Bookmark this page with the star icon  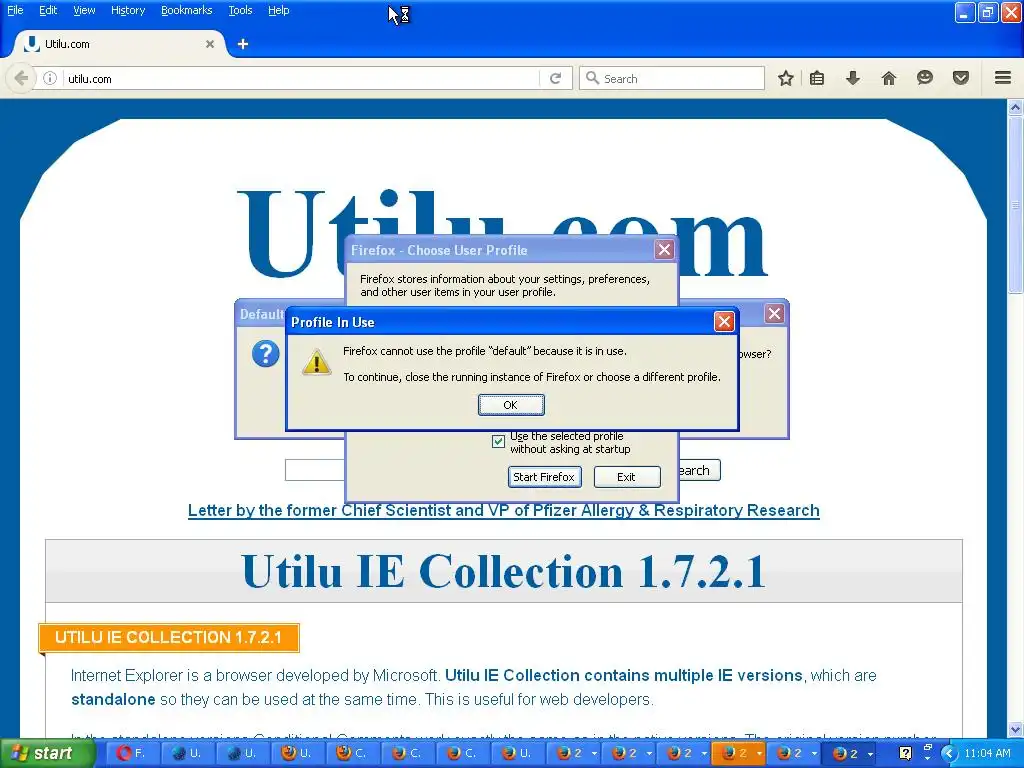pos(786,78)
